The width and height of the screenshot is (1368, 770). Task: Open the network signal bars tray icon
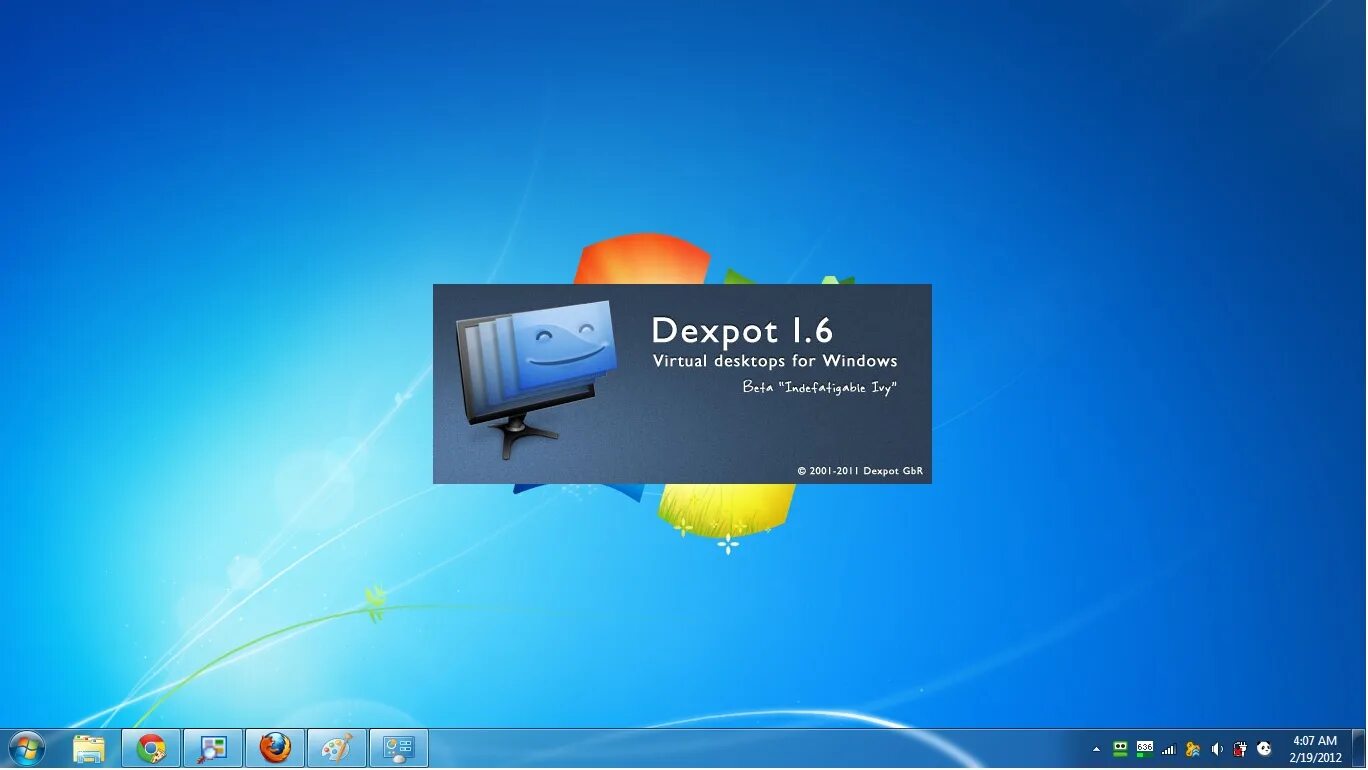(x=1169, y=749)
